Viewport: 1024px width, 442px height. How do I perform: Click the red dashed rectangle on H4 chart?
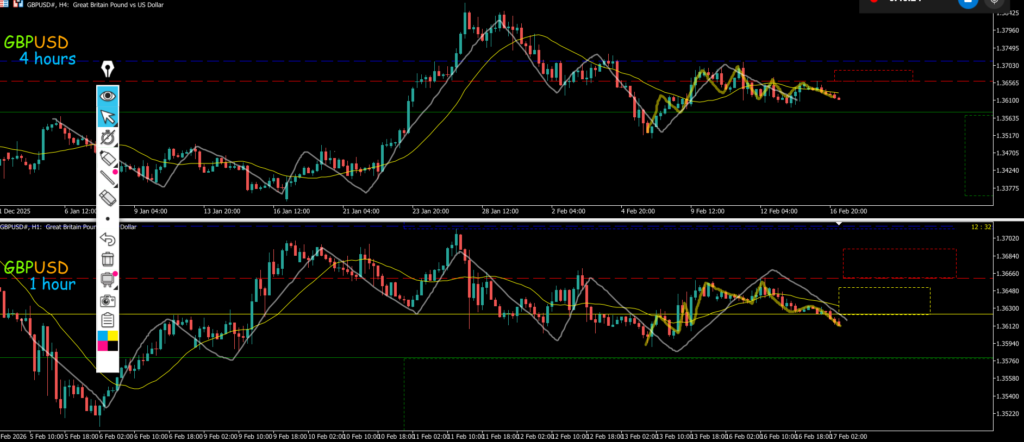point(873,76)
